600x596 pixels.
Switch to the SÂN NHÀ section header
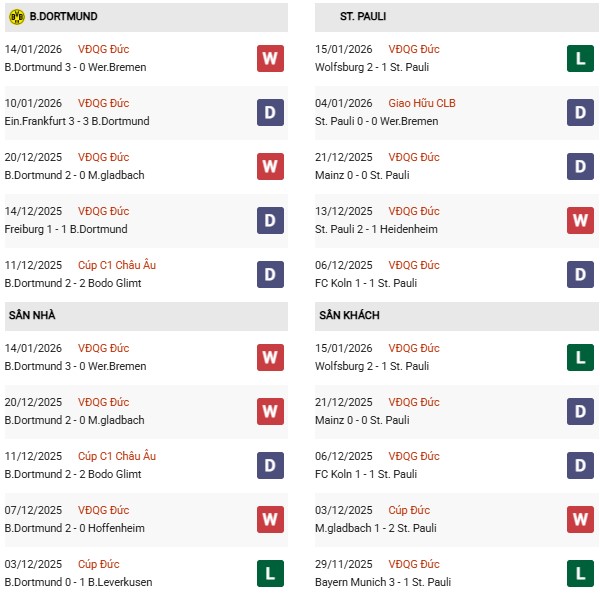click(32, 316)
